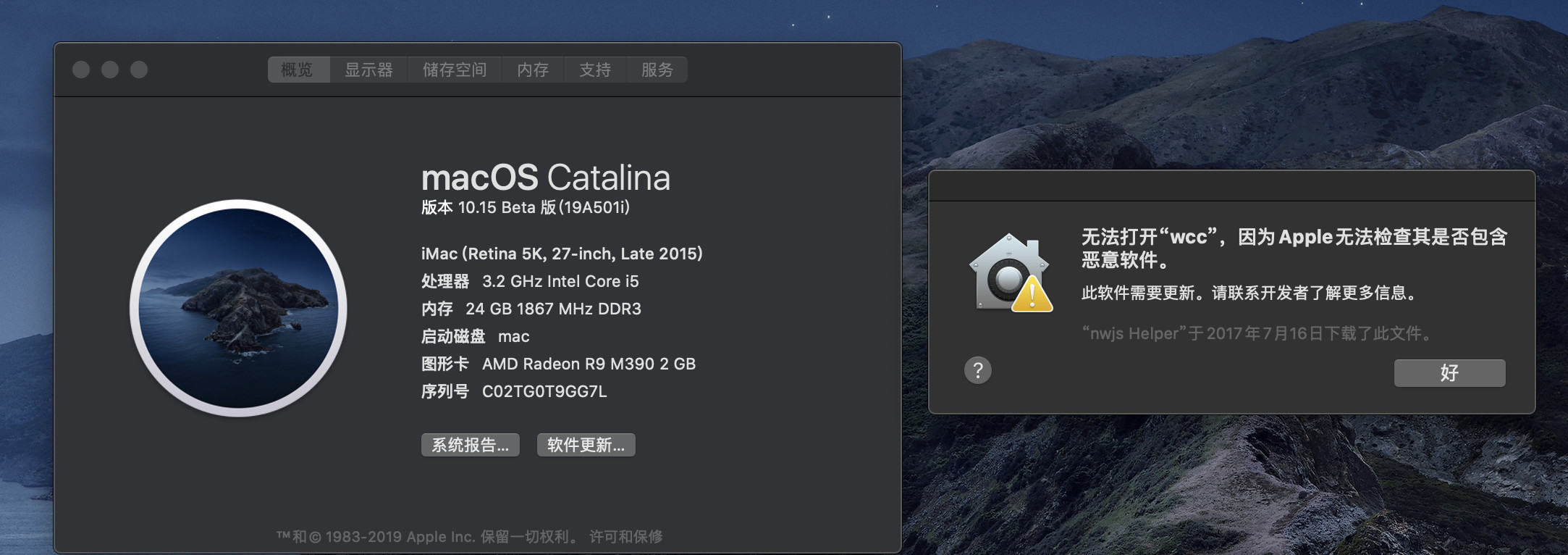
Task: Click the macOS Catalina island logo
Action: pos(238,308)
